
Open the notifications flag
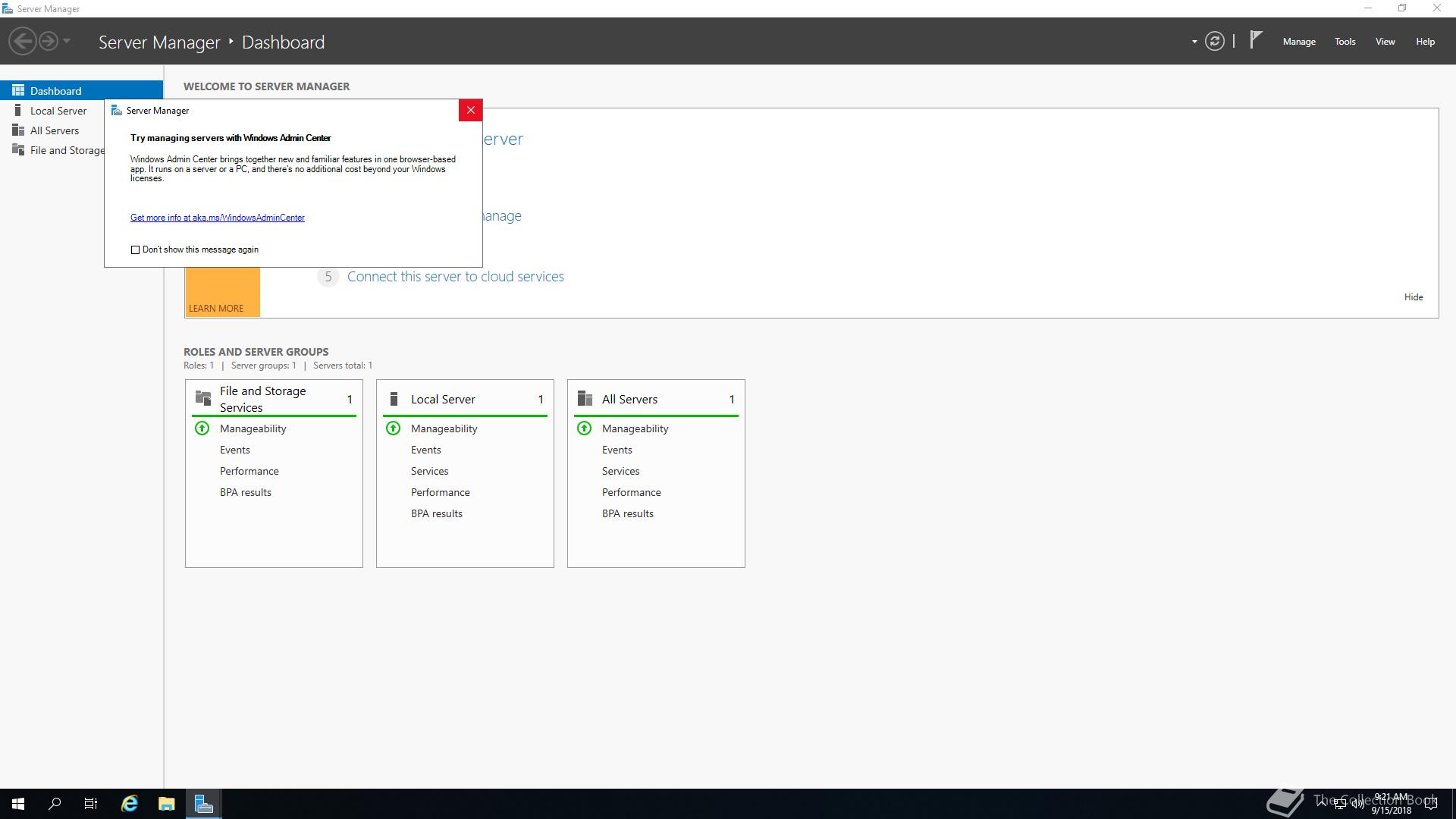(x=1256, y=39)
